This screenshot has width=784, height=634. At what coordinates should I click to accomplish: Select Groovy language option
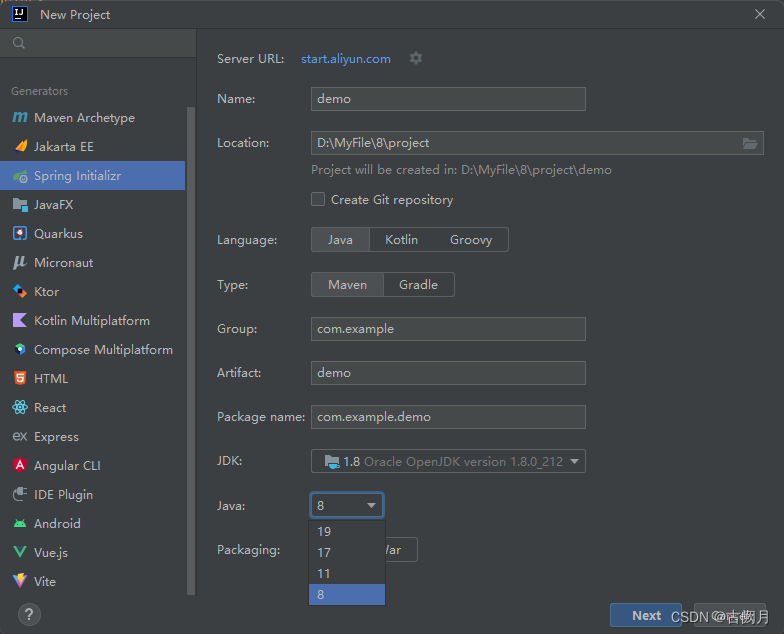click(471, 240)
